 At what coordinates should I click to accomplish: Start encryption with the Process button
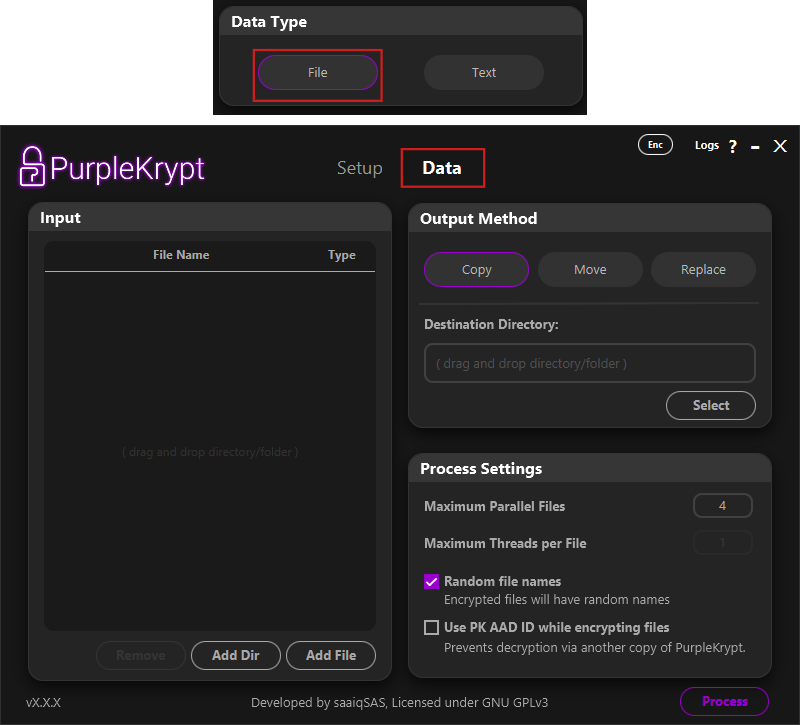coord(724,702)
